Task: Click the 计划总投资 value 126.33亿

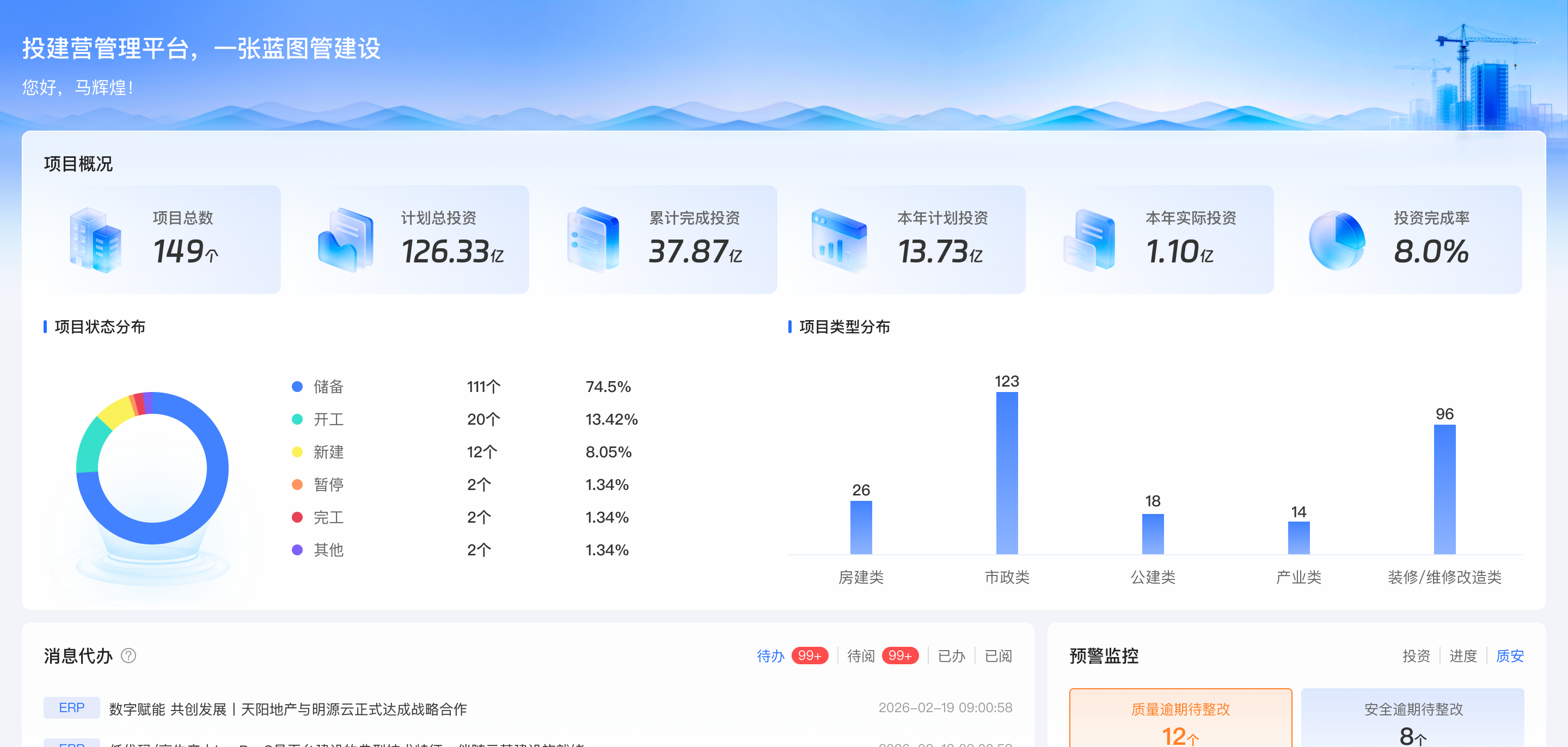Action: coord(452,252)
